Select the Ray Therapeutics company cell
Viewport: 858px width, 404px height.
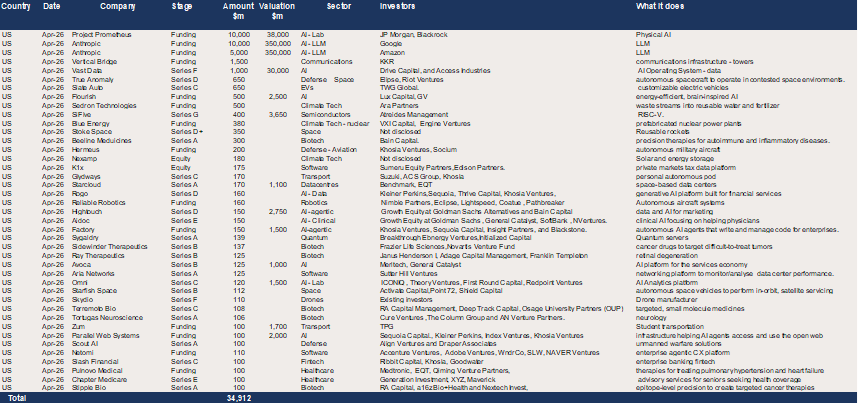pyautogui.click(x=98, y=256)
